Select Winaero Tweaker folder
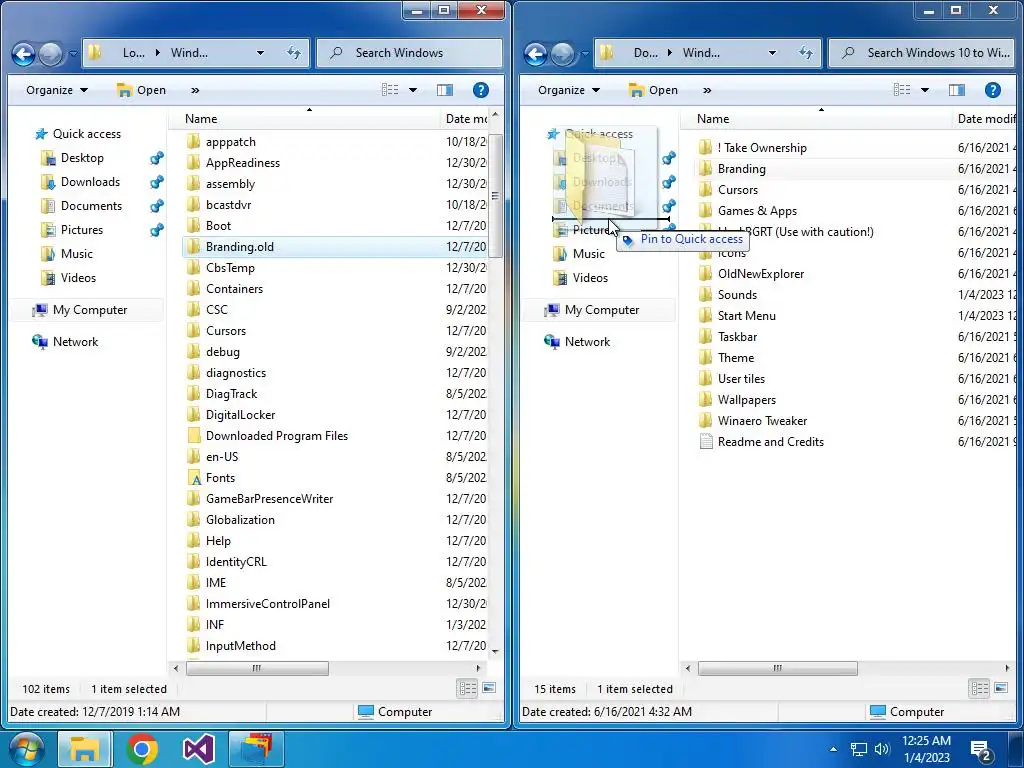 click(762, 421)
